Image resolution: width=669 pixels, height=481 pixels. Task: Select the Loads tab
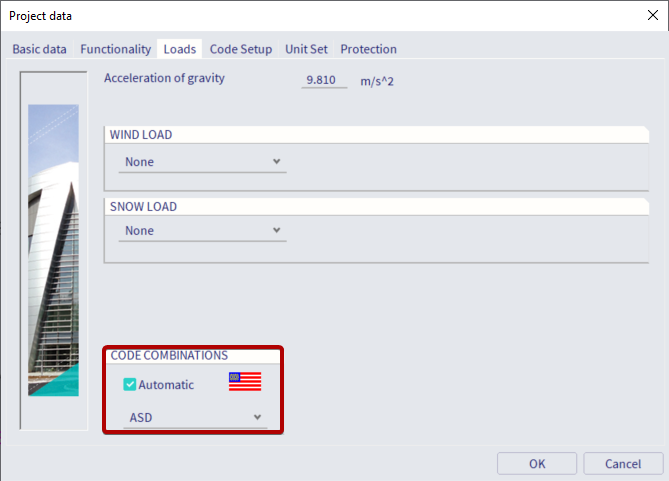tap(180, 49)
